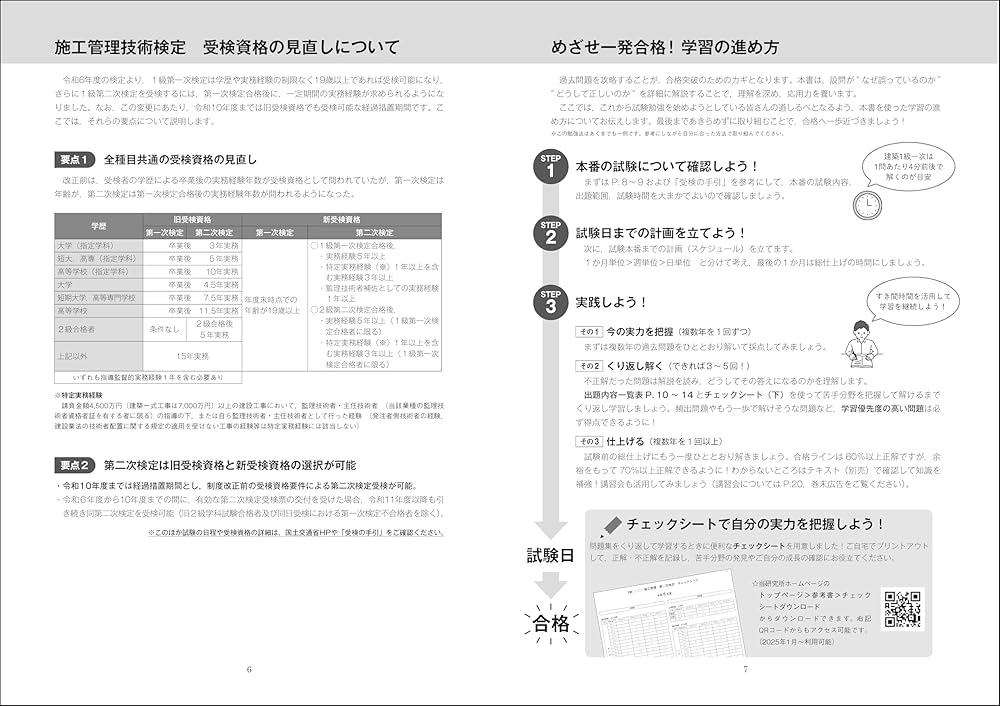1000x706 pixels.
Task: Click speech bubble すき間時間を活用して
Action: click(x=913, y=302)
